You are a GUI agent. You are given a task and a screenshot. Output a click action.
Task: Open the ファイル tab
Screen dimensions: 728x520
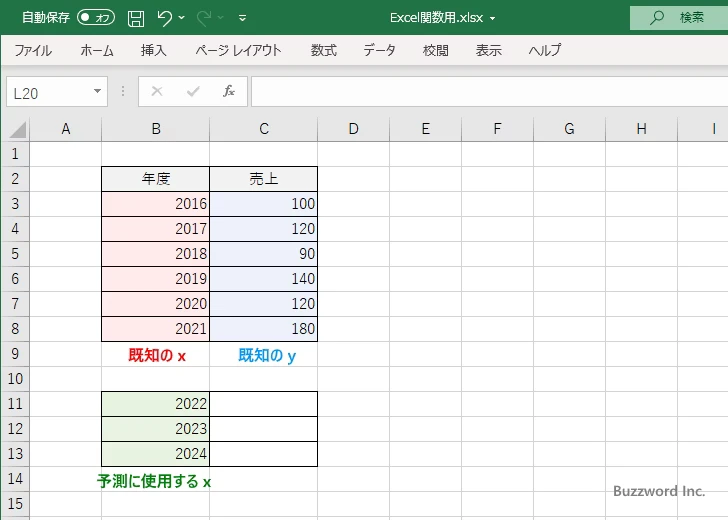coord(33,50)
